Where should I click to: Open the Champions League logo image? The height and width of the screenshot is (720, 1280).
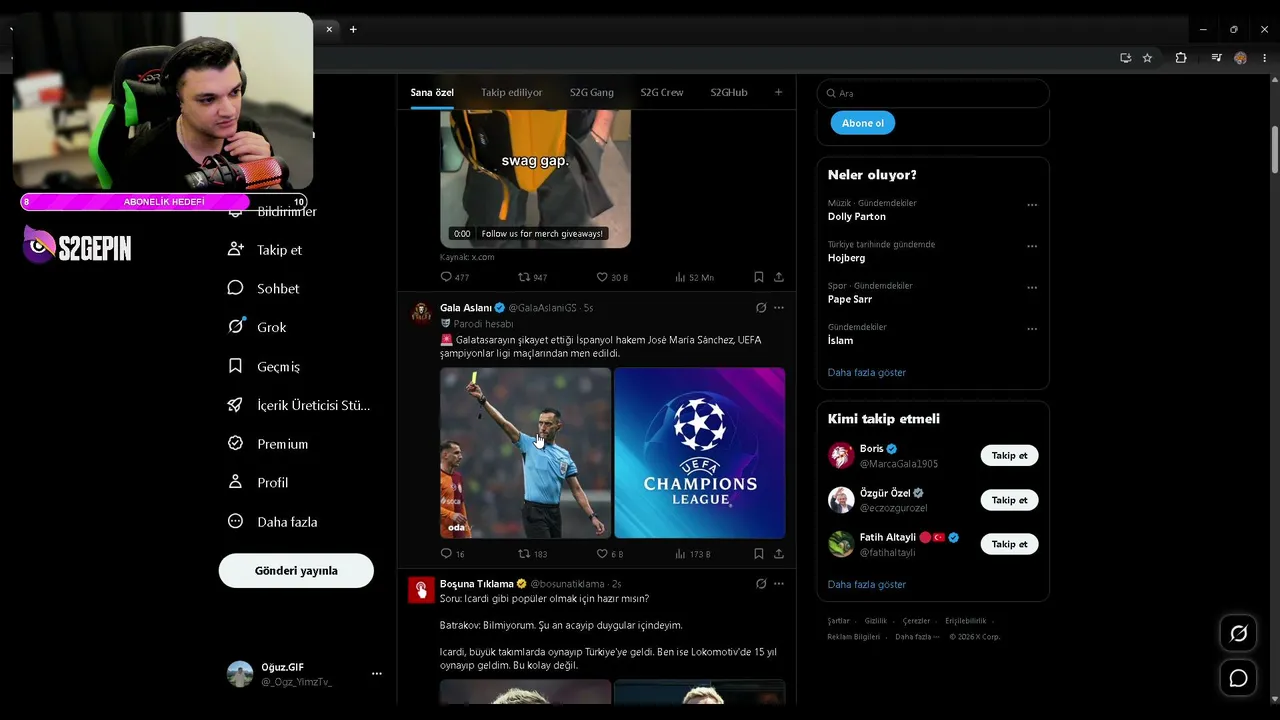tap(700, 453)
